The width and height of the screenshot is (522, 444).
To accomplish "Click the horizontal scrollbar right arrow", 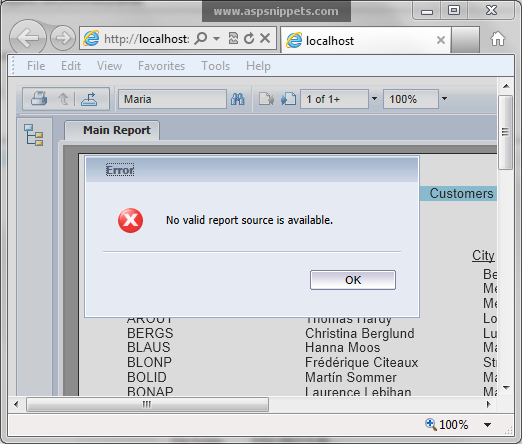I will coord(489,404).
